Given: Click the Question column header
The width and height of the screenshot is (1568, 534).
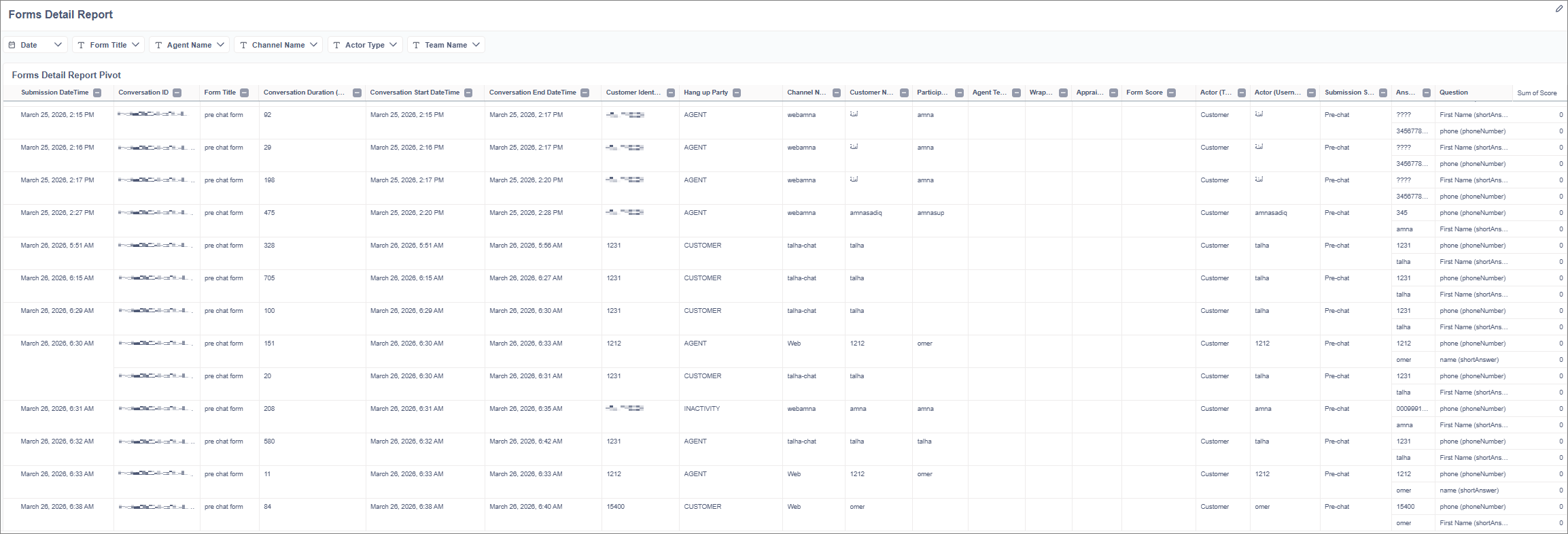Looking at the screenshot, I should click(1453, 93).
